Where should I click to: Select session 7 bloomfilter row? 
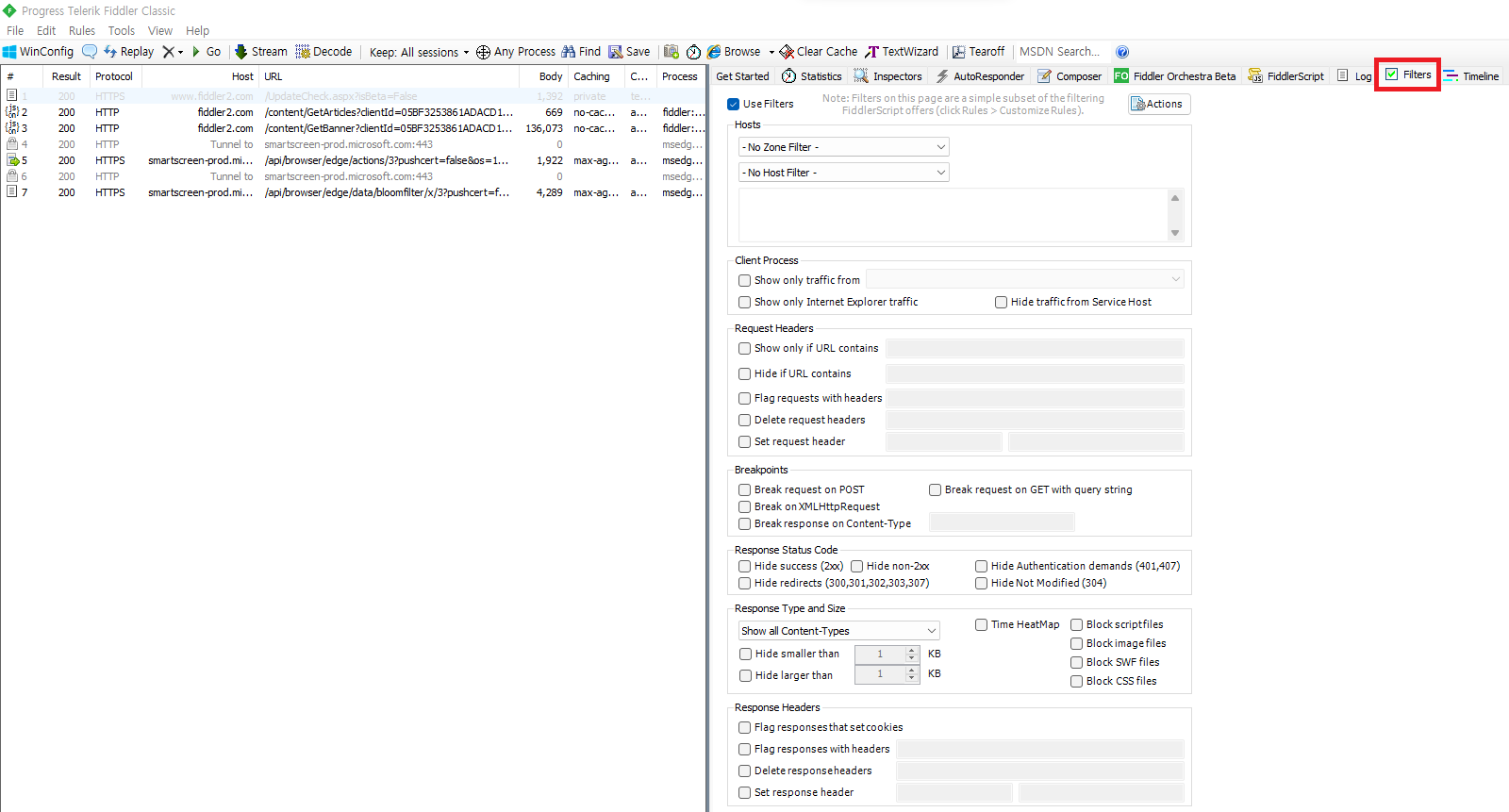pos(354,192)
